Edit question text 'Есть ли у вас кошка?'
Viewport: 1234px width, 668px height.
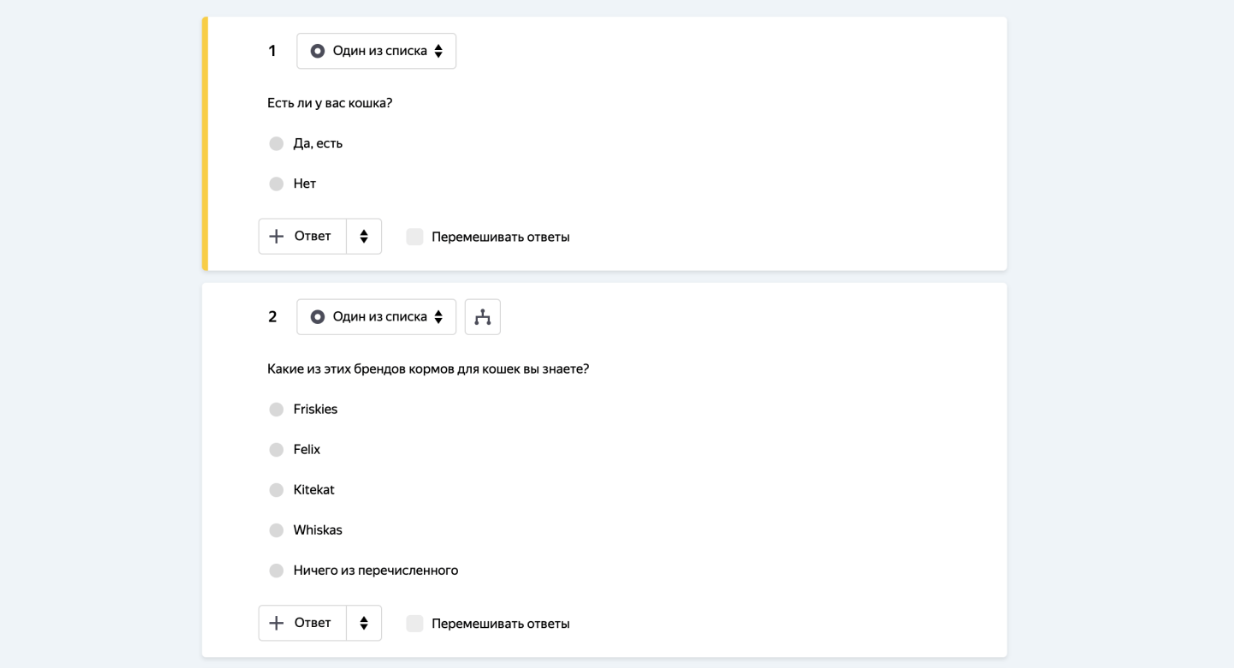(x=329, y=103)
